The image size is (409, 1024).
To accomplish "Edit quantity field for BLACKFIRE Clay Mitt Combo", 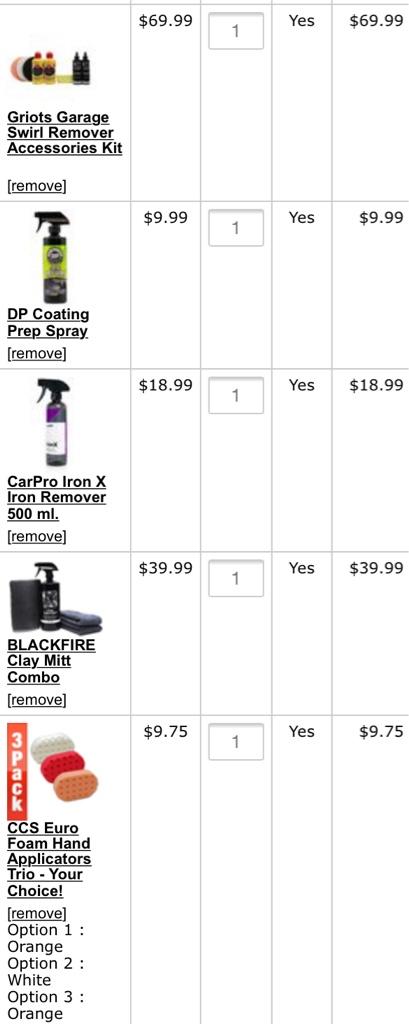I will (236, 578).
